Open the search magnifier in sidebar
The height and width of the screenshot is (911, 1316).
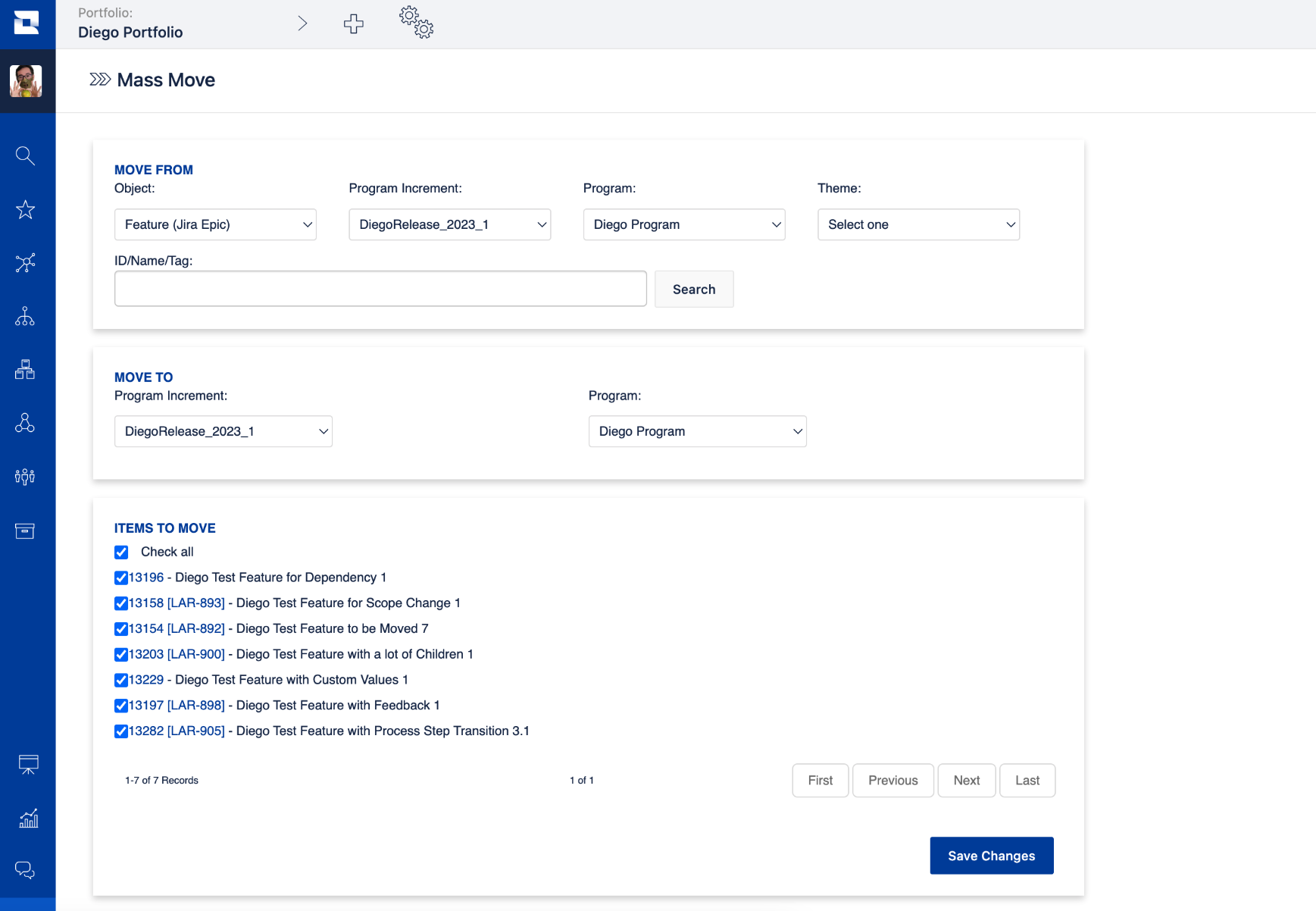(25, 156)
